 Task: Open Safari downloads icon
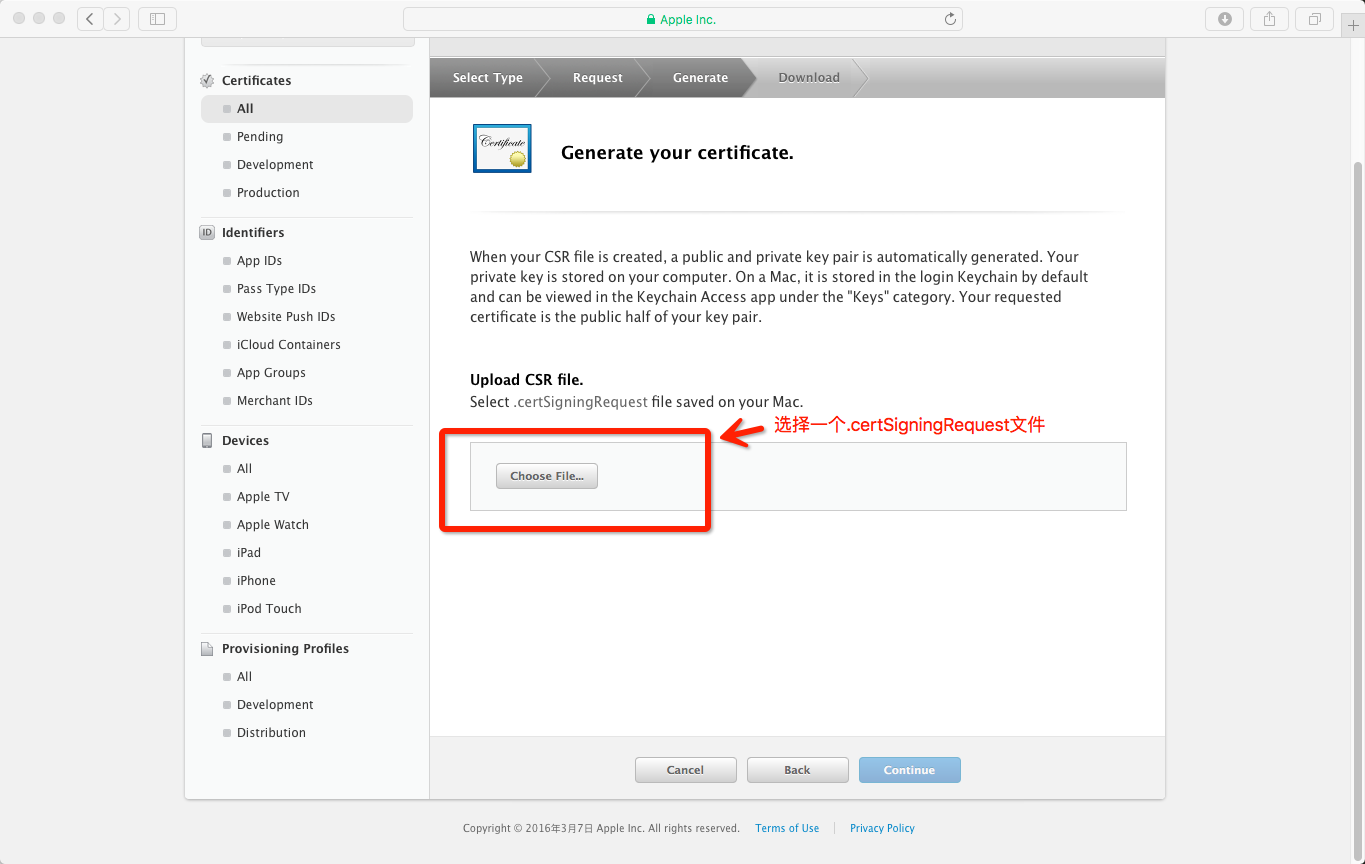click(1225, 18)
